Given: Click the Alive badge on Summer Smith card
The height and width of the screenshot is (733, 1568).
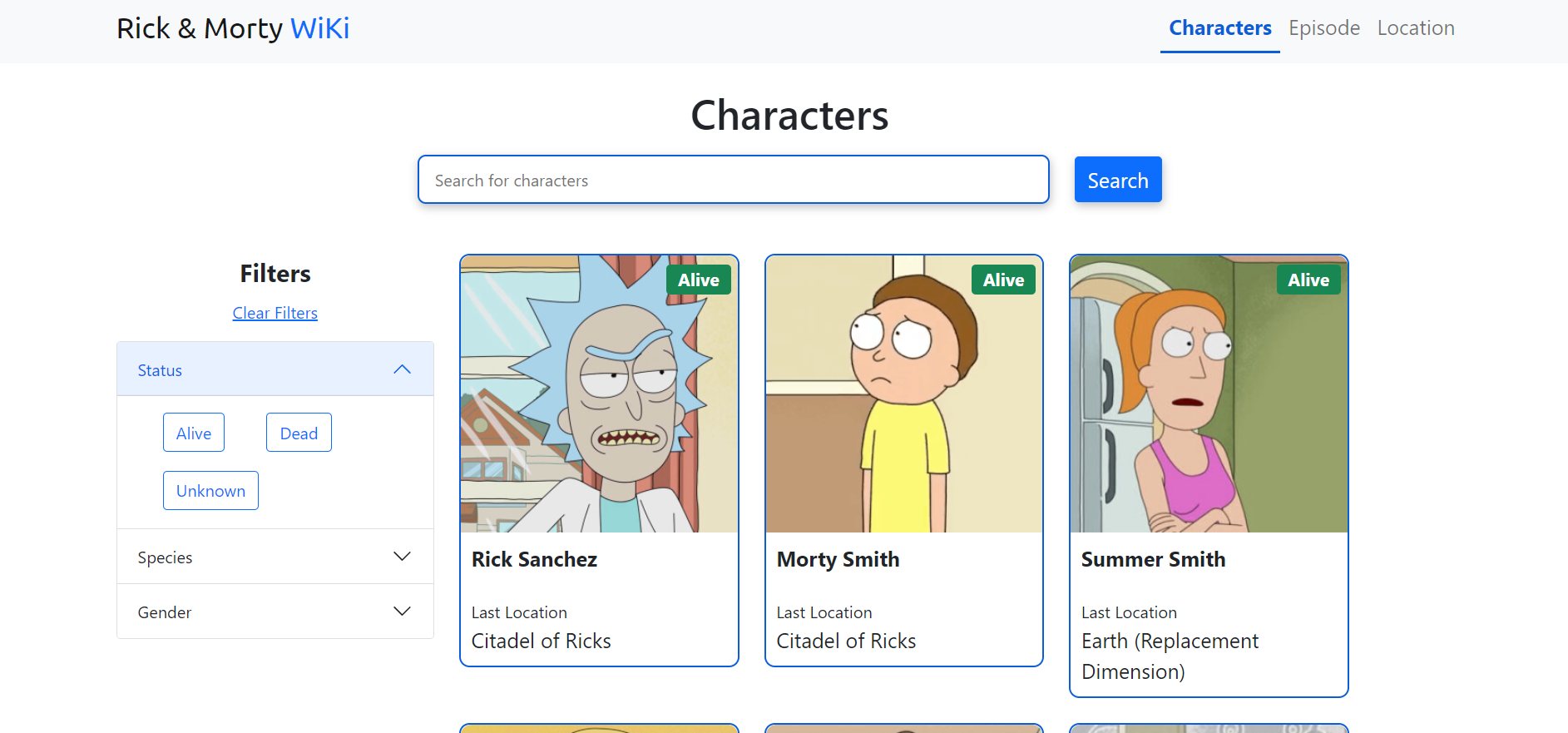Looking at the screenshot, I should pyautogui.click(x=1308, y=280).
